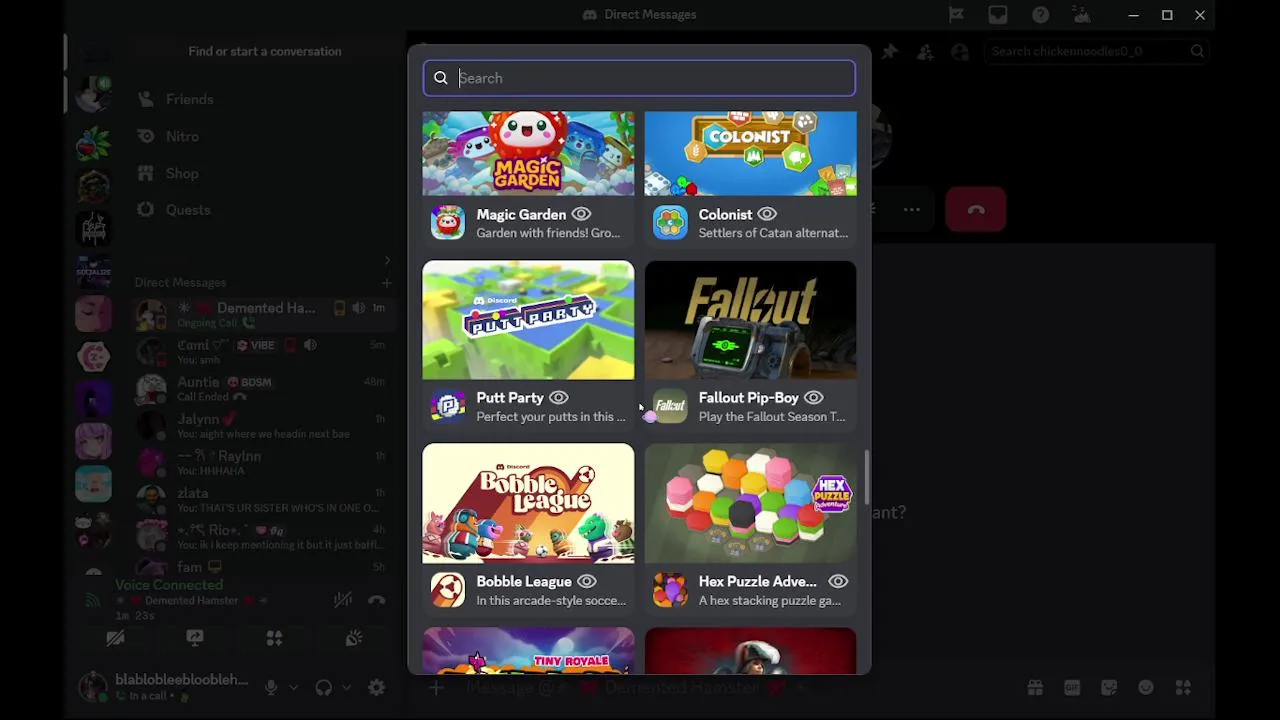Viewport: 1280px width, 720px height.
Task: Click the Hex Puzzle Adventure app icon
Action: (670, 590)
